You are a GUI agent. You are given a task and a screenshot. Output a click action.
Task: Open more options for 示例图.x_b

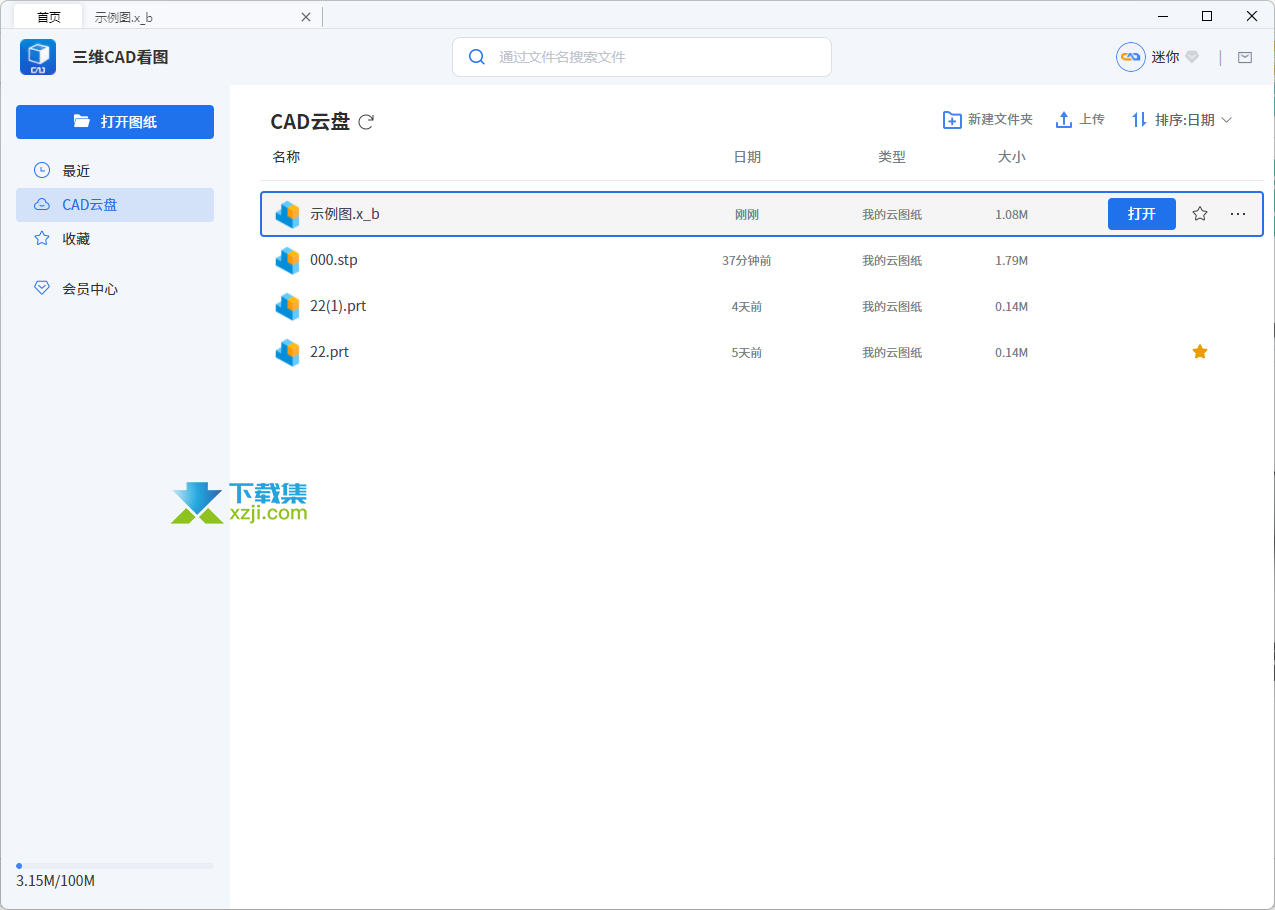click(x=1238, y=214)
